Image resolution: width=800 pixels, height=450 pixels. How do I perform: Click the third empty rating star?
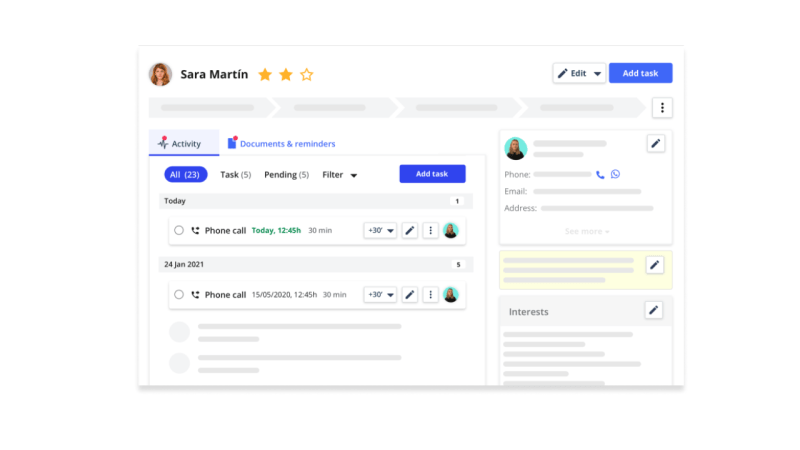click(307, 74)
